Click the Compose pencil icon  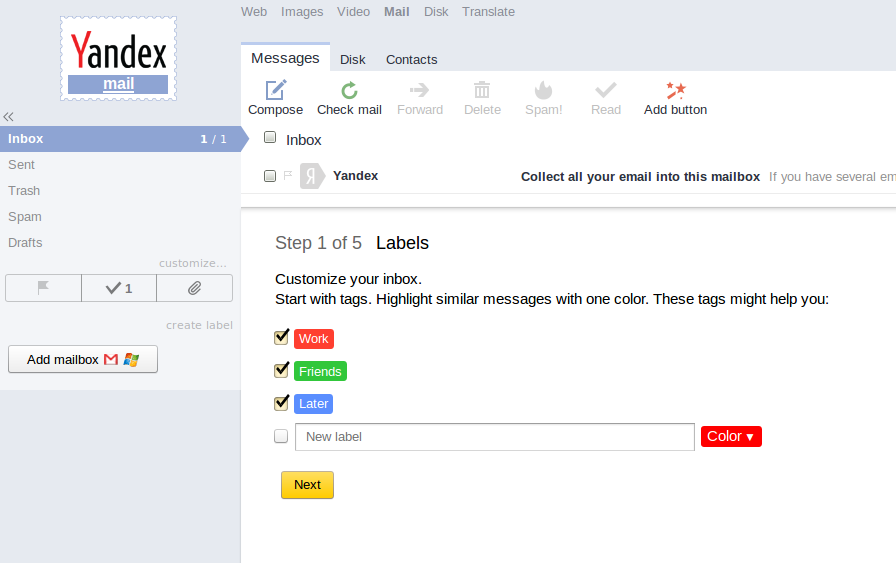pyautogui.click(x=275, y=90)
